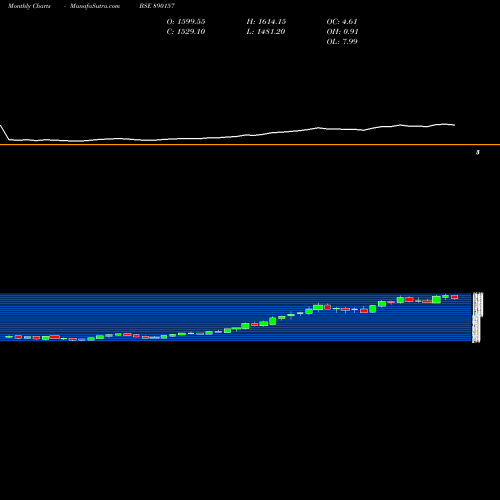Screen dimensions: 500x500
Task: Click the 'OC: 4.61' reading
Action: click(x=342, y=22)
